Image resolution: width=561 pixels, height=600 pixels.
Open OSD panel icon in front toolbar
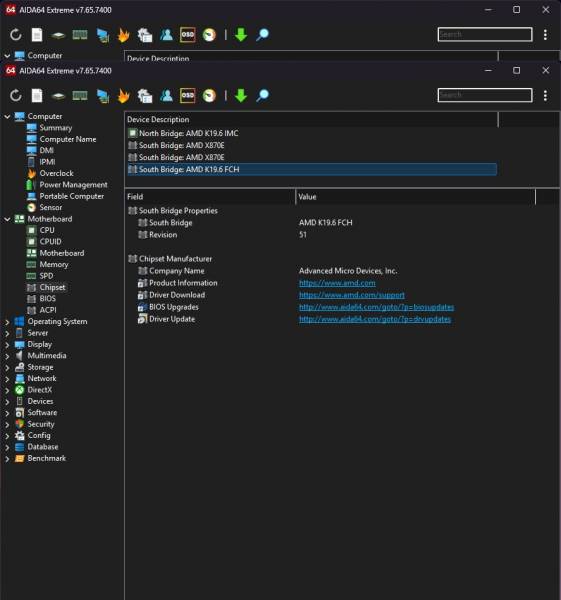coord(188,95)
